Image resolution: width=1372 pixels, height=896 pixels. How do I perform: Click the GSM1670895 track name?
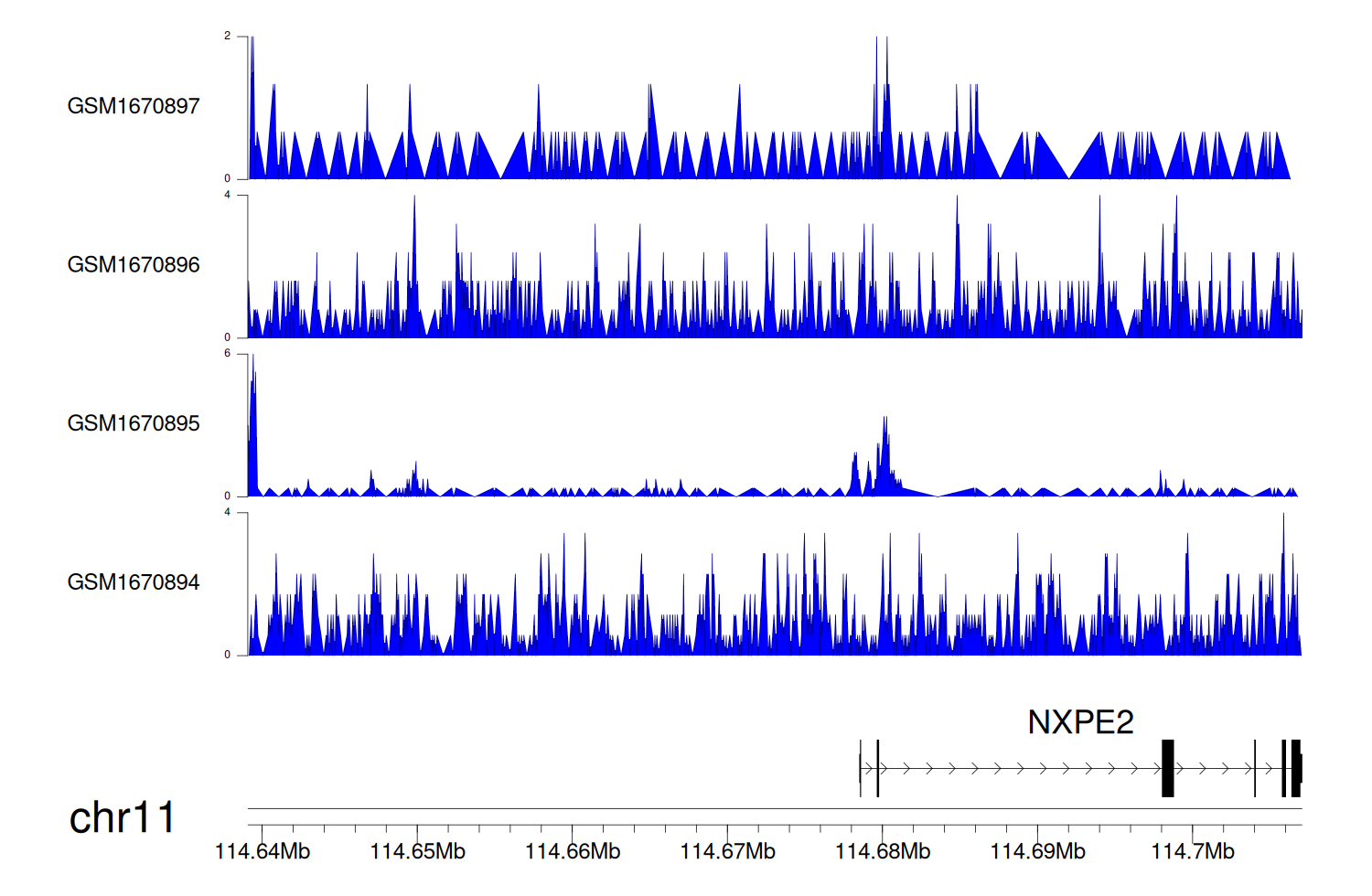click(x=134, y=423)
